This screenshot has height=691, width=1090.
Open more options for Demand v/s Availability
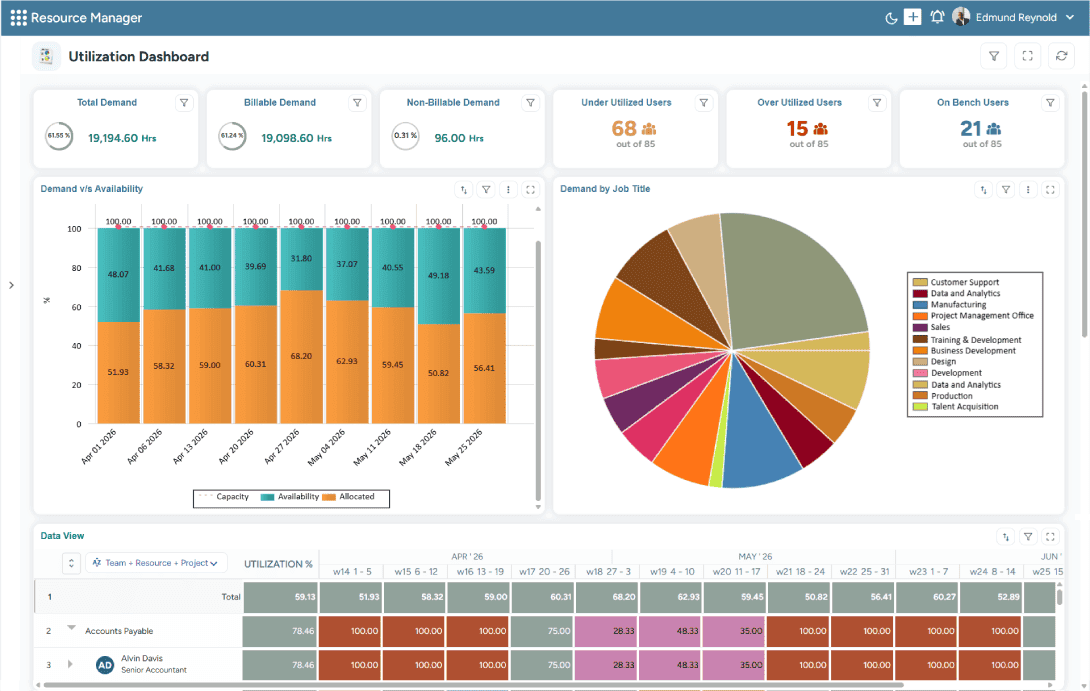point(508,190)
